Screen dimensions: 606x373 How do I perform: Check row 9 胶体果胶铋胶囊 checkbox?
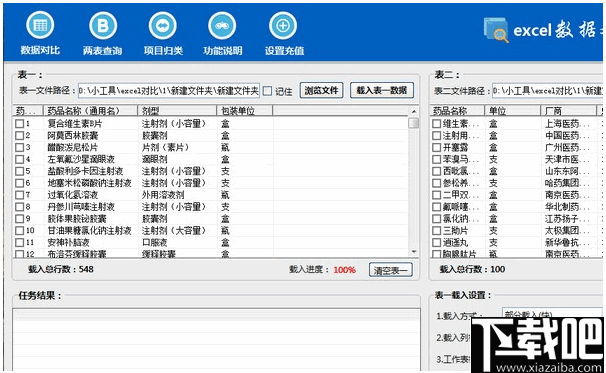point(19,219)
